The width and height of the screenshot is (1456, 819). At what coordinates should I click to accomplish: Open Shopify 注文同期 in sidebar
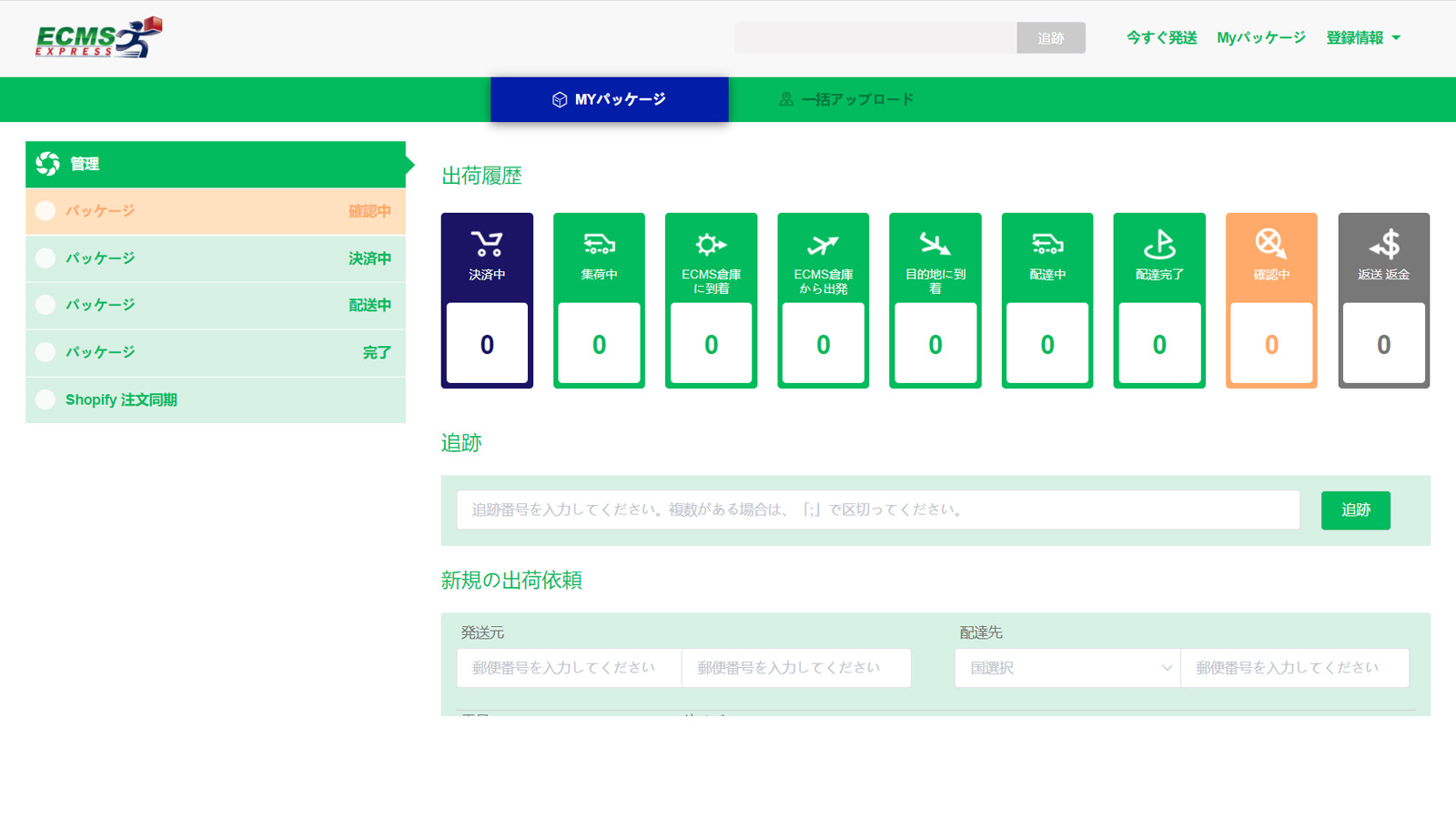(x=216, y=399)
